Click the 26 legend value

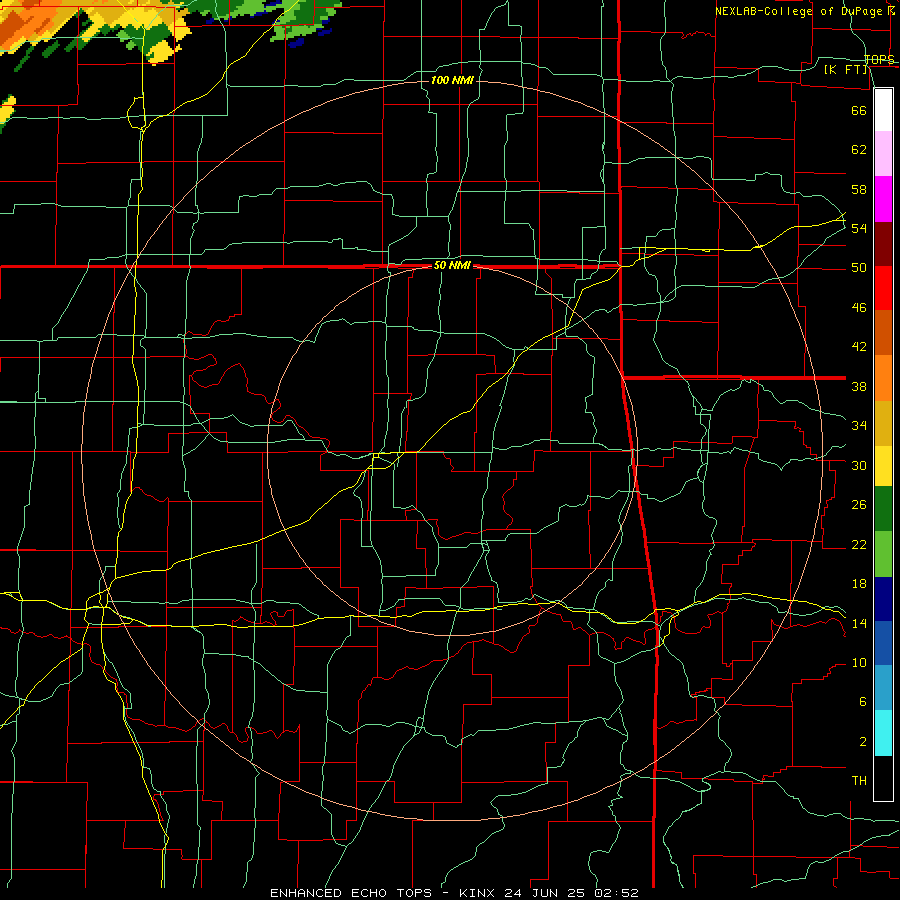pyautogui.click(x=859, y=505)
